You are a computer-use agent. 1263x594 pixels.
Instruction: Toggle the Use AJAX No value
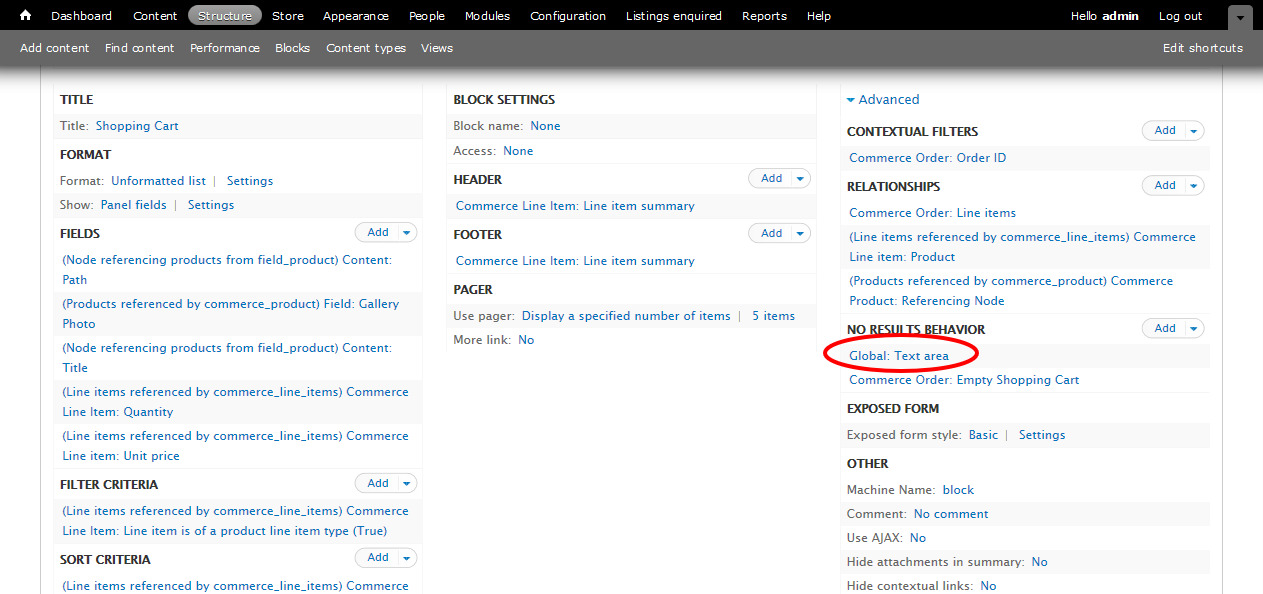(917, 538)
